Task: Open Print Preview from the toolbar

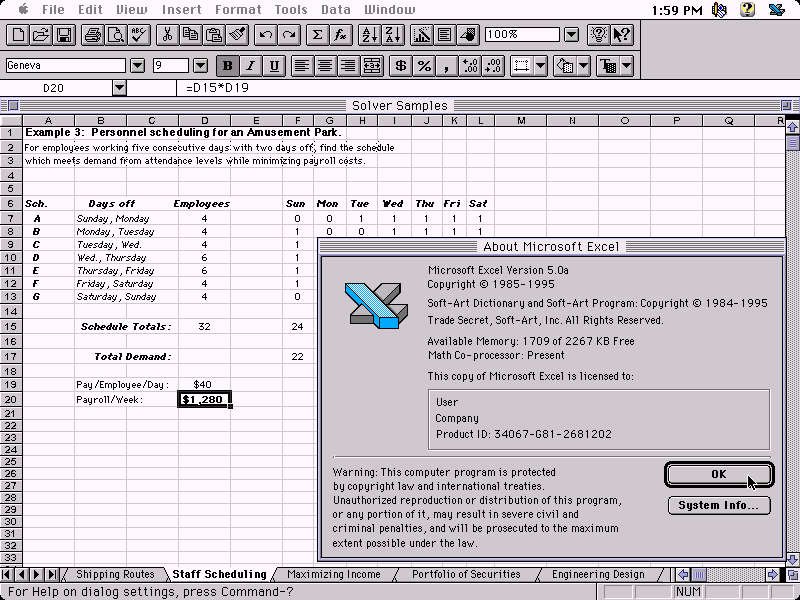Action: (x=116, y=35)
